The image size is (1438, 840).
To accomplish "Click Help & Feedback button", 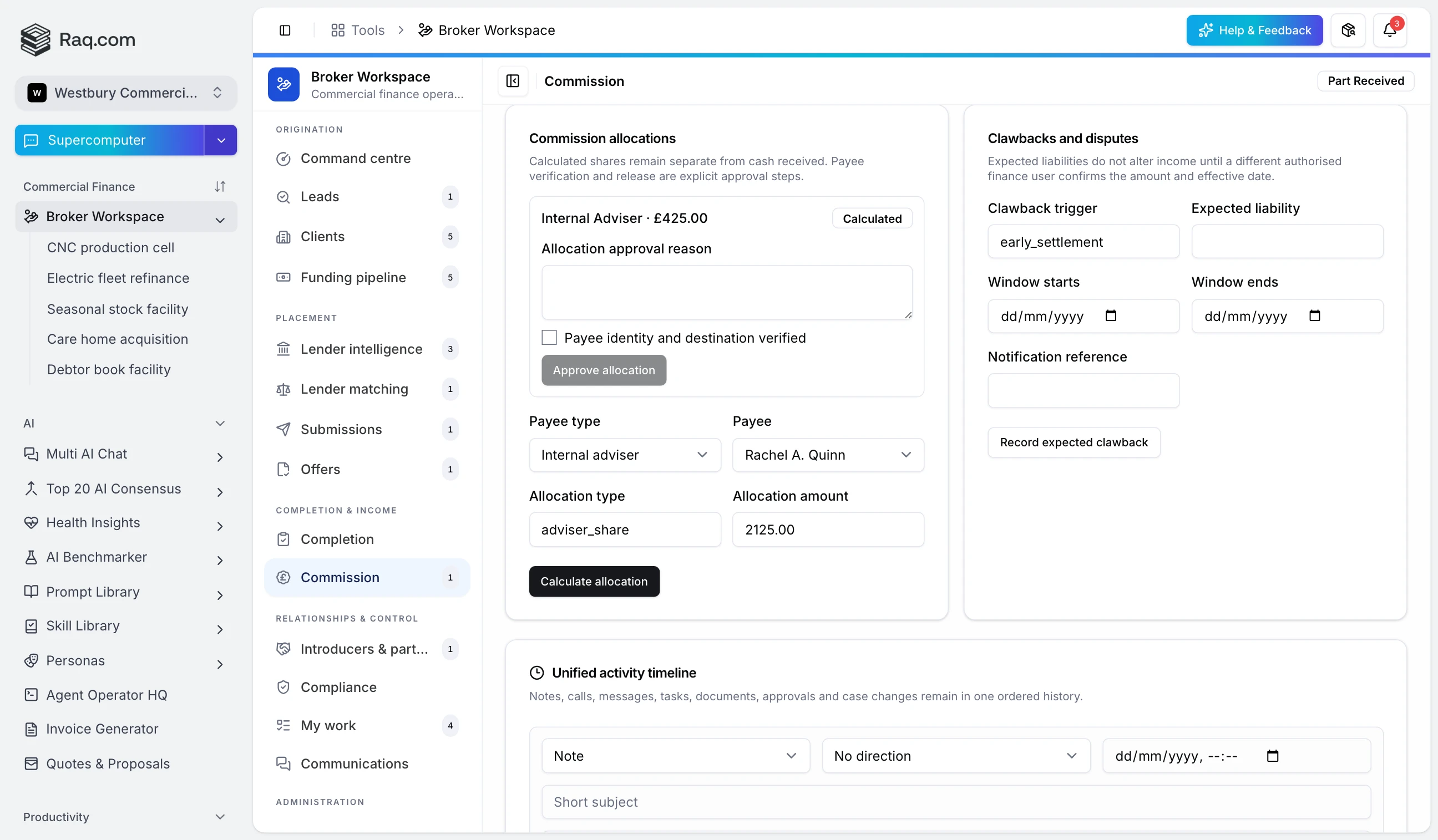I will pyautogui.click(x=1254, y=30).
